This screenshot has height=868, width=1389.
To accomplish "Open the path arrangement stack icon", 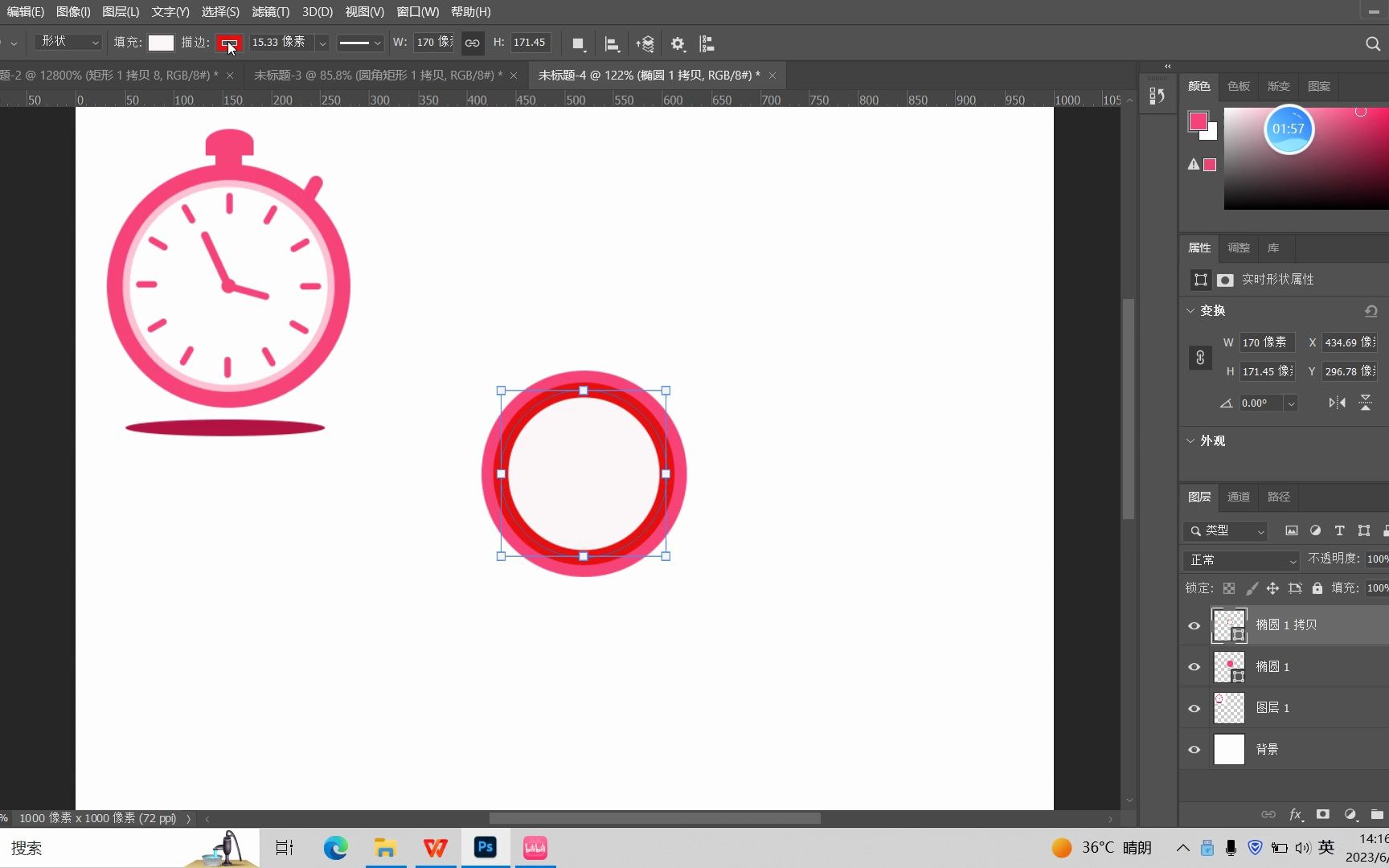I will [x=645, y=43].
